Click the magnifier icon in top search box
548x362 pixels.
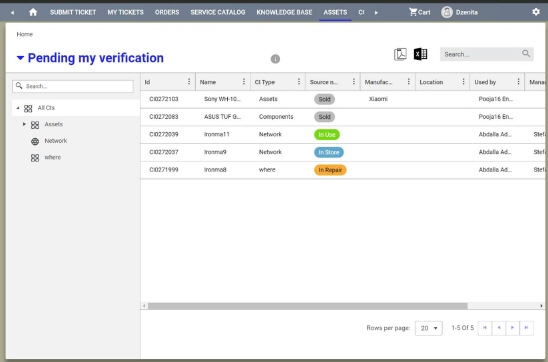(526, 53)
